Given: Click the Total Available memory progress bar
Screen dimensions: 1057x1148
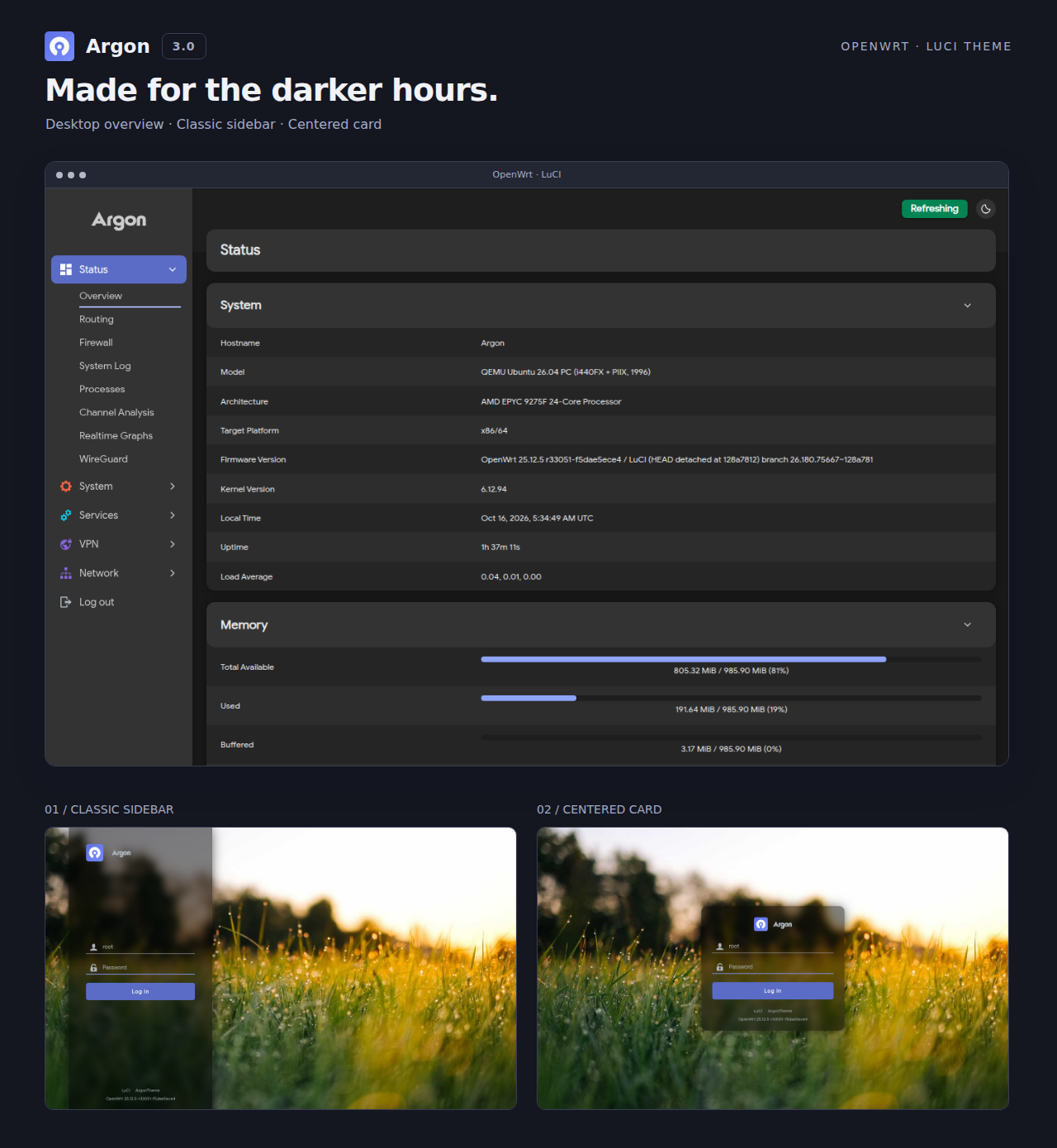Looking at the screenshot, I should point(732,659).
